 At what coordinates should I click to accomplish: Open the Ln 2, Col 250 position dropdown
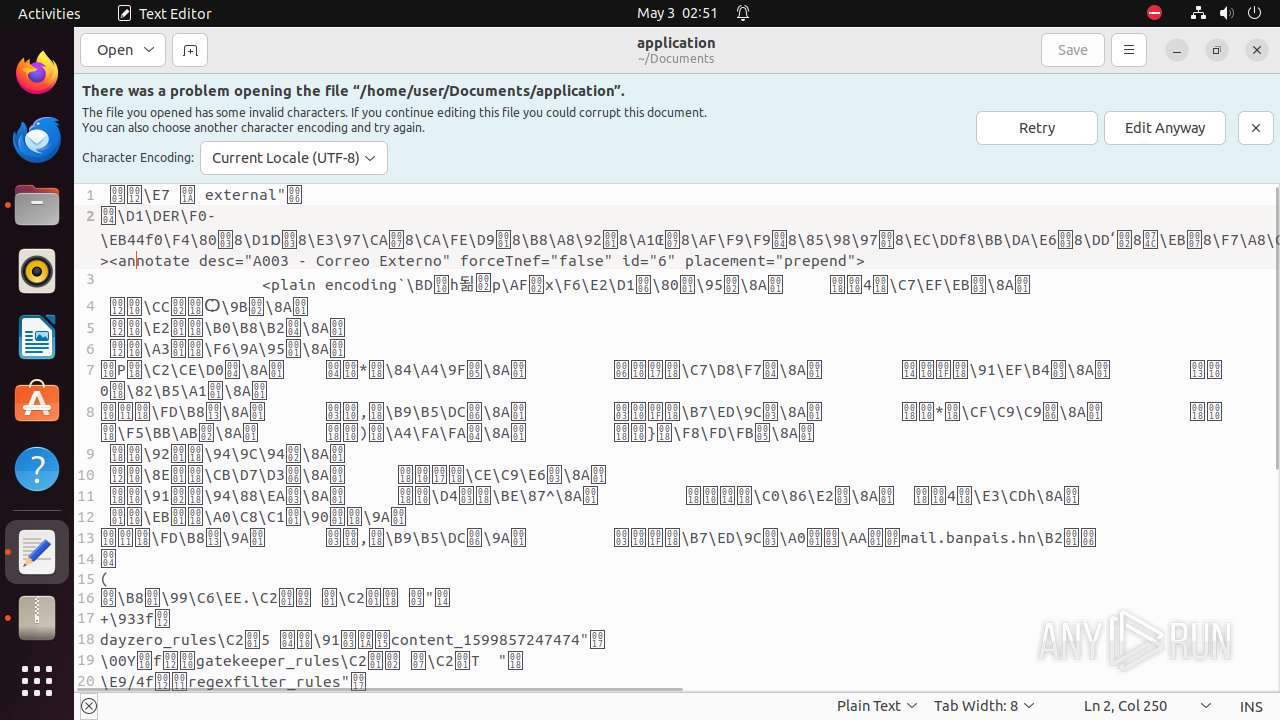coord(1147,706)
